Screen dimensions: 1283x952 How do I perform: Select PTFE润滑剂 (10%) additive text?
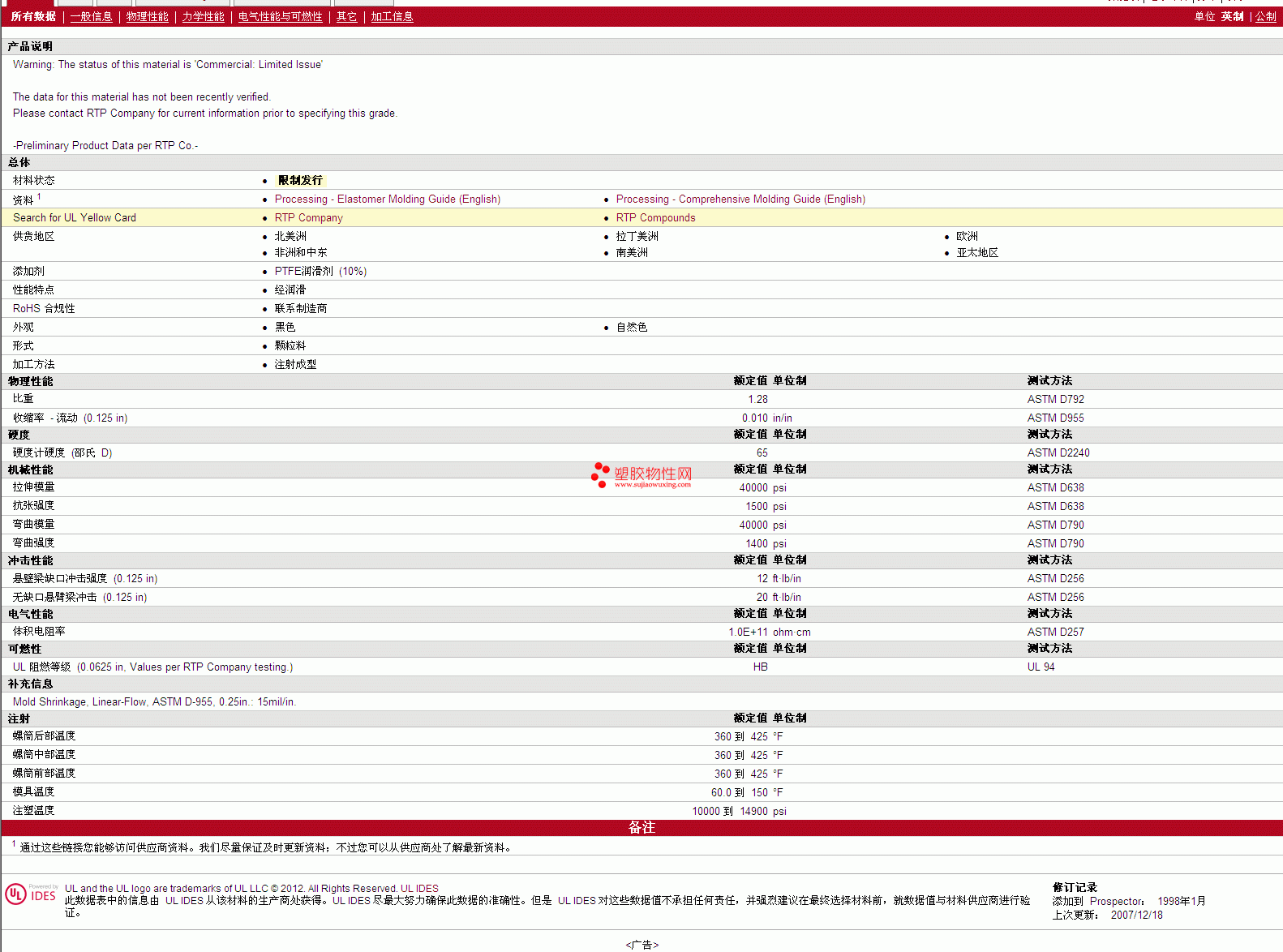coord(320,271)
